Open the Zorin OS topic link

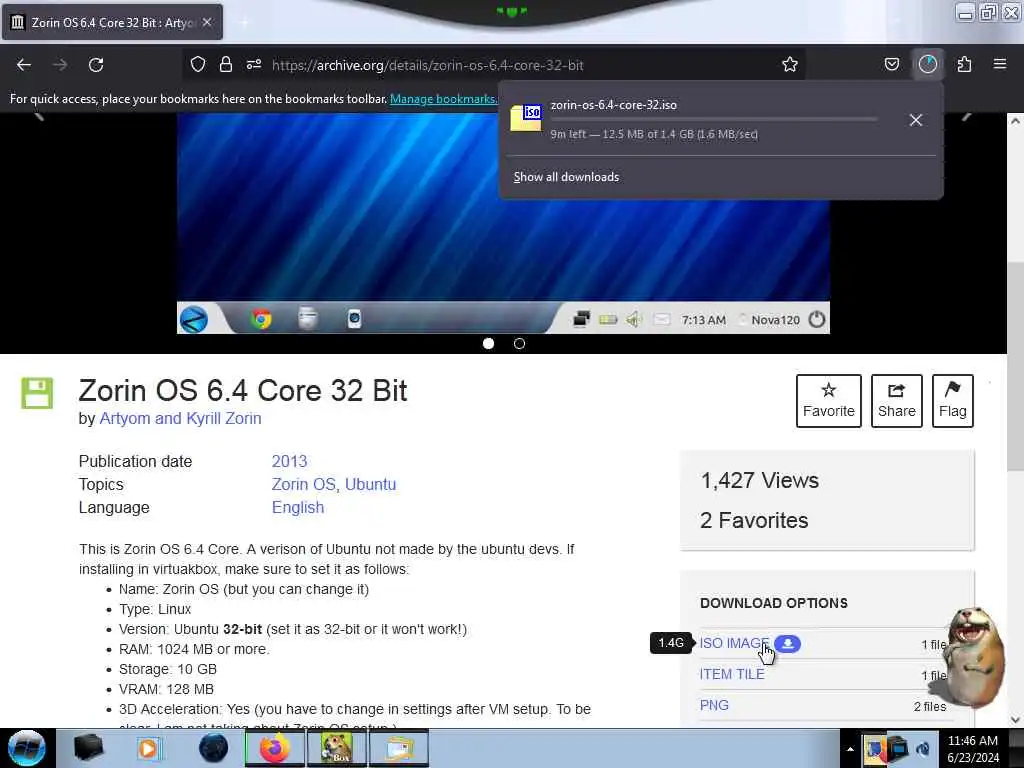[x=305, y=485]
